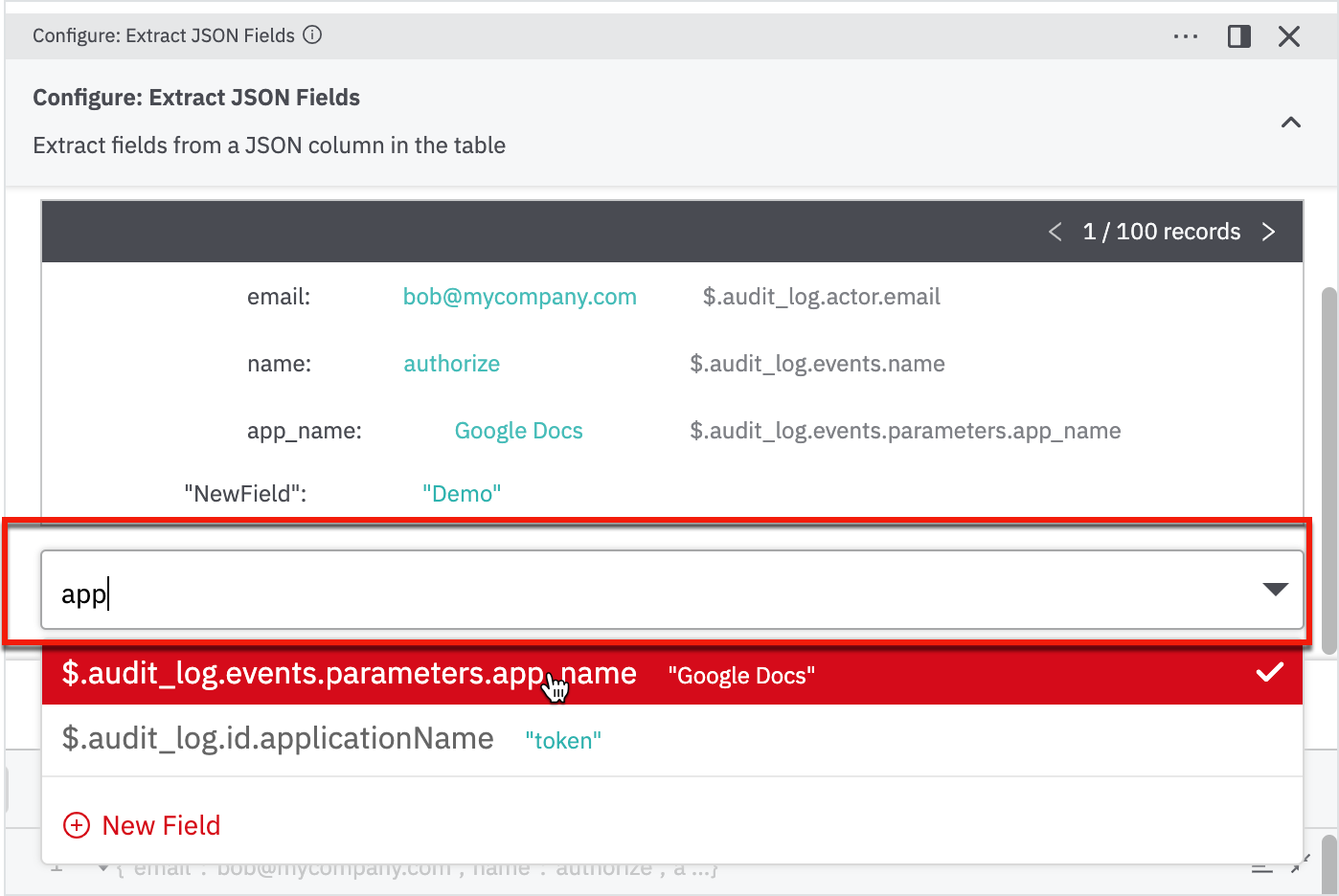Open the overflow options menu in the header
The image size is (1339, 896).
pos(1186,35)
